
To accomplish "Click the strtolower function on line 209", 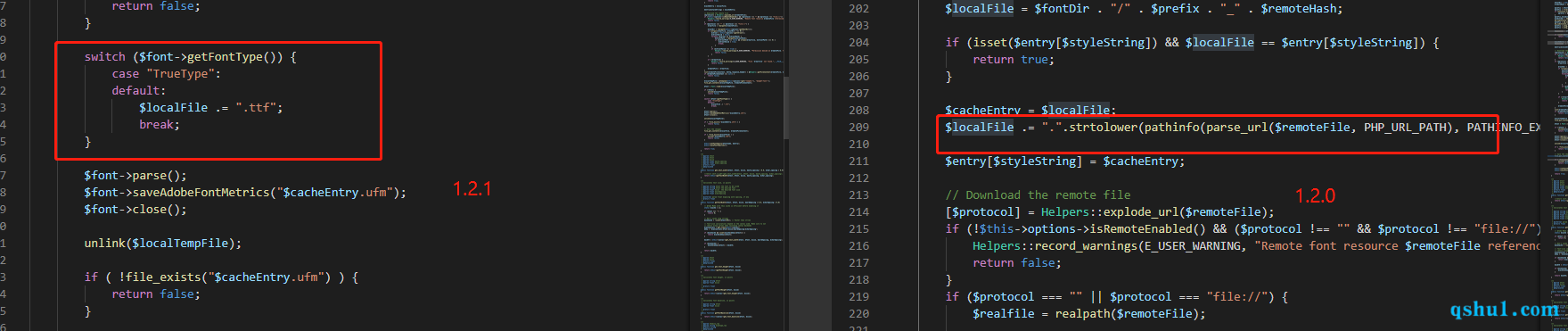I will [x=1103, y=127].
